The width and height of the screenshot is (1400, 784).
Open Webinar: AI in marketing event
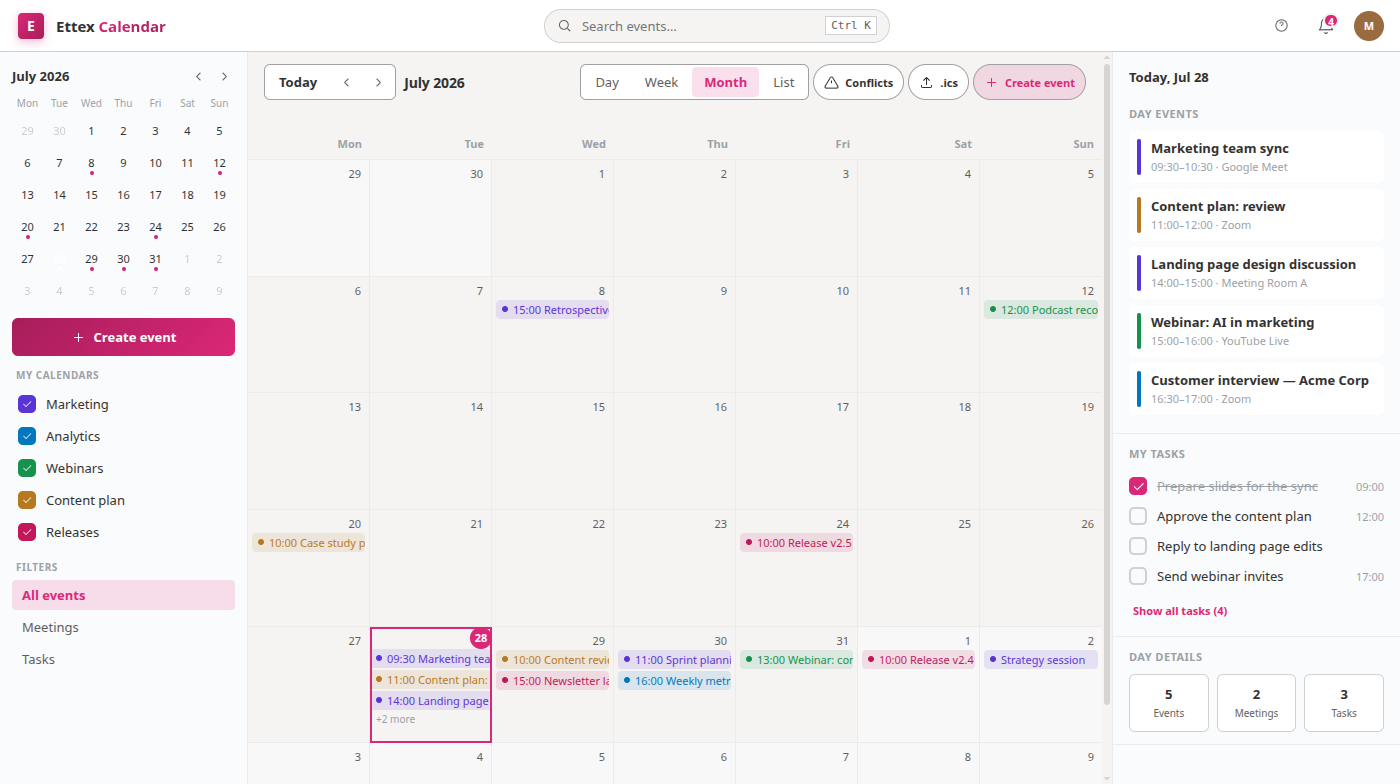pyautogui.click(x=1256, y=332)
